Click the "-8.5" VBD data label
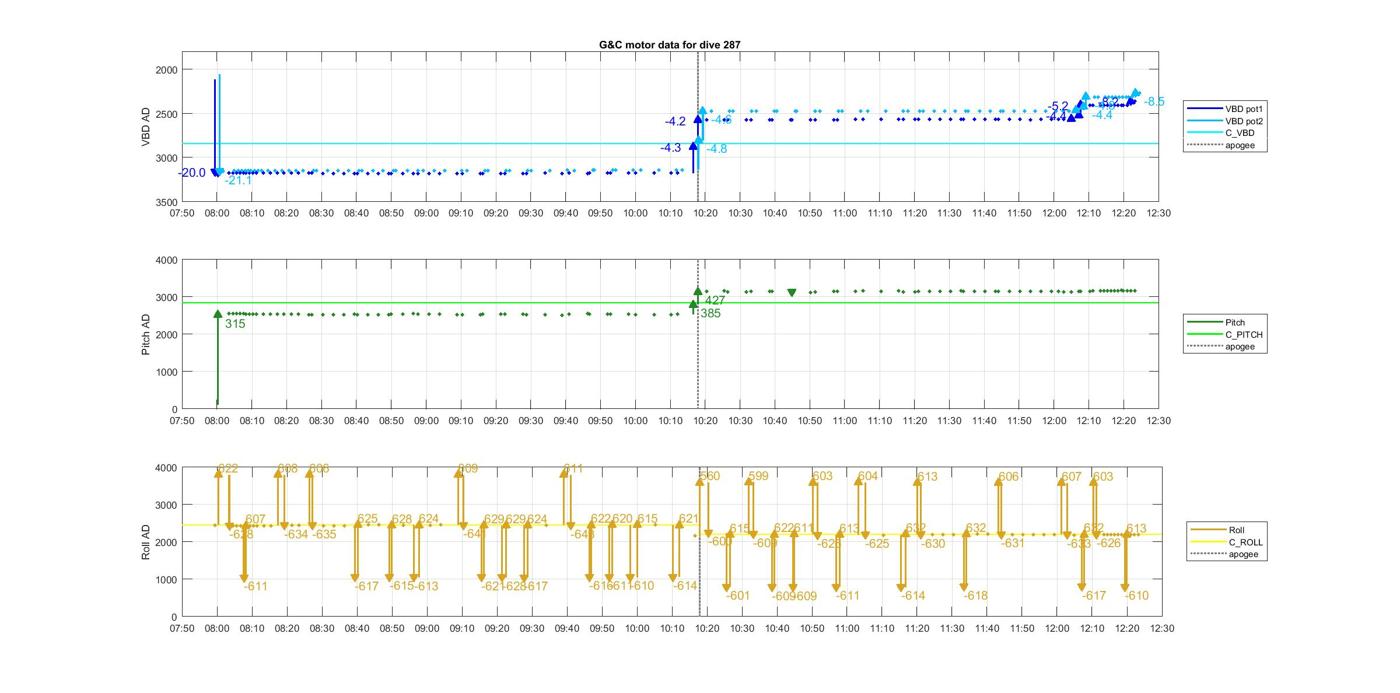 [x=1154, y=102]
